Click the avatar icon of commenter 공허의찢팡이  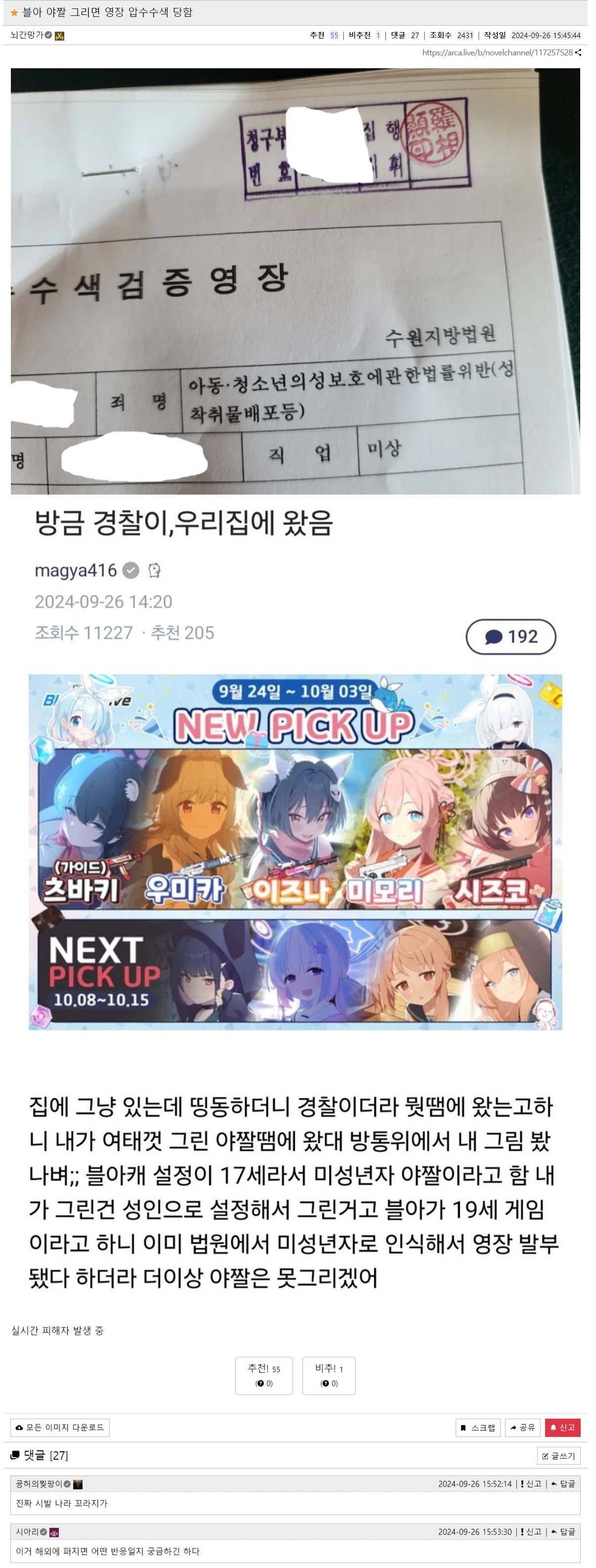coord(78,1484)
